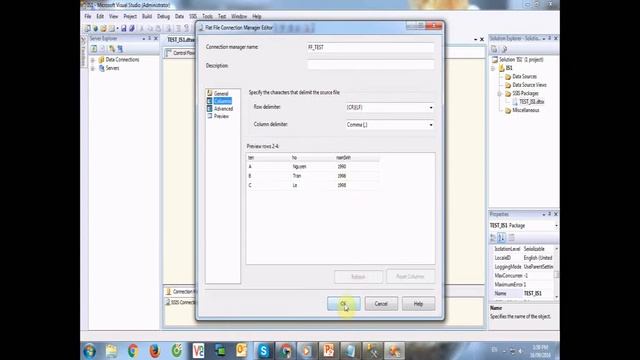The image size is (640, 360).
Task: Click the Connection manager name field
Action: (x=370, y=47)
